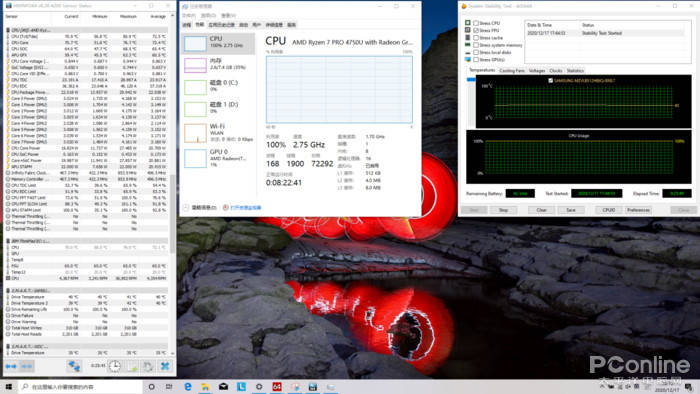Toggle Stress FPU checkbox
Viewport: 700px width, 394px height.
tap(476, 30)
